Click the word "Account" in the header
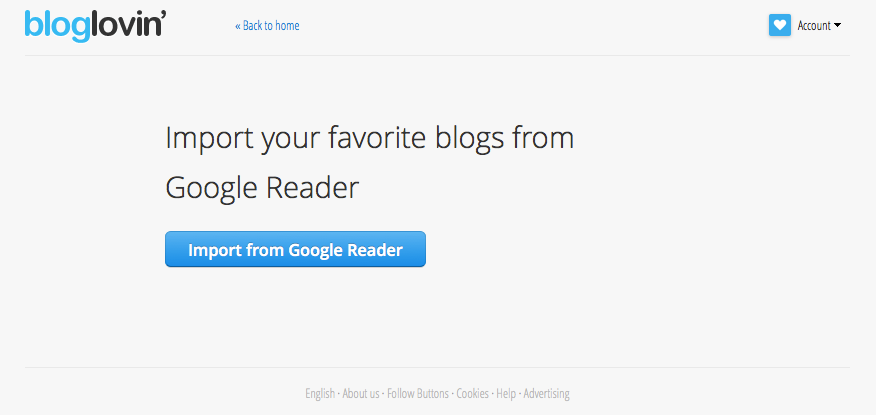Viewport: 876px width, 415px height. point(814,26)
